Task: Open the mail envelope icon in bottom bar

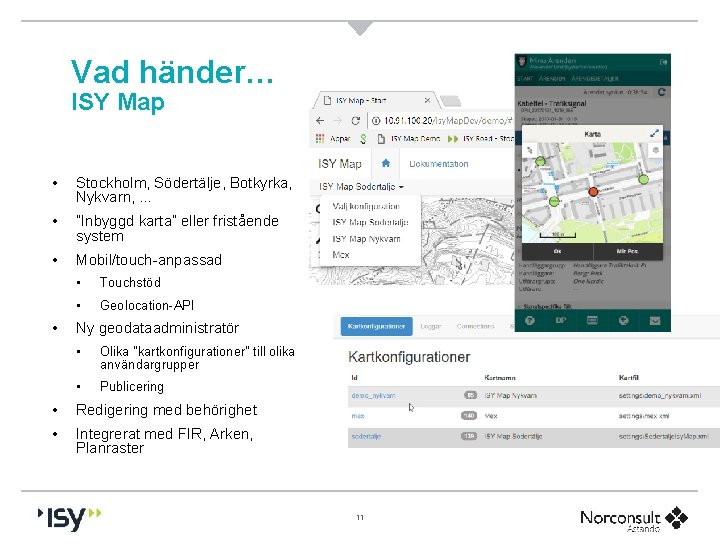Action: click(x=655, y=321)
